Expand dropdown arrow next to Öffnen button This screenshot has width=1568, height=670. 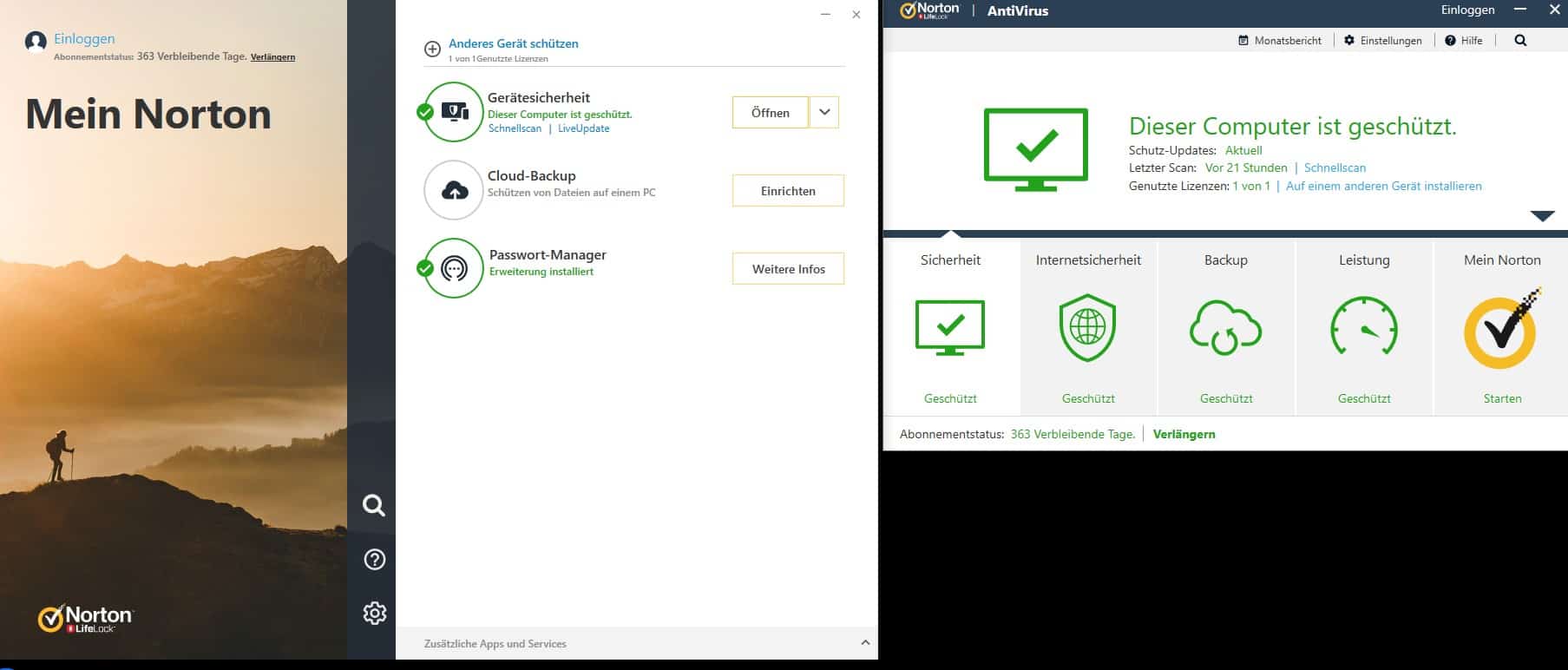[x=824, y=112]
